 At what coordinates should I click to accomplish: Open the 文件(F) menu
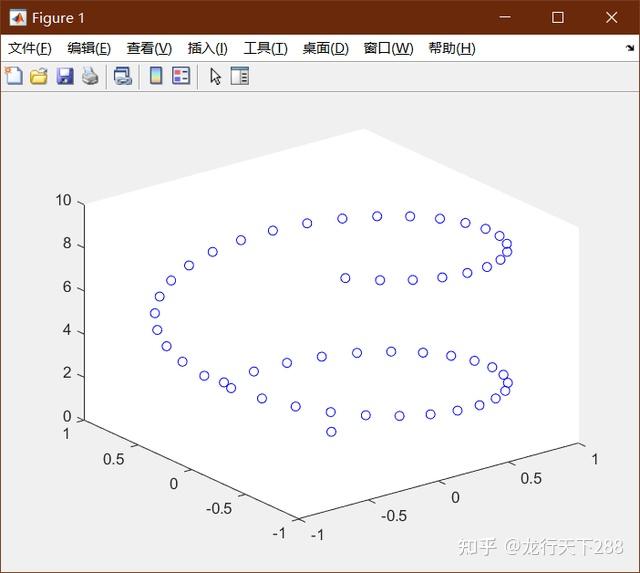(30, 48)
